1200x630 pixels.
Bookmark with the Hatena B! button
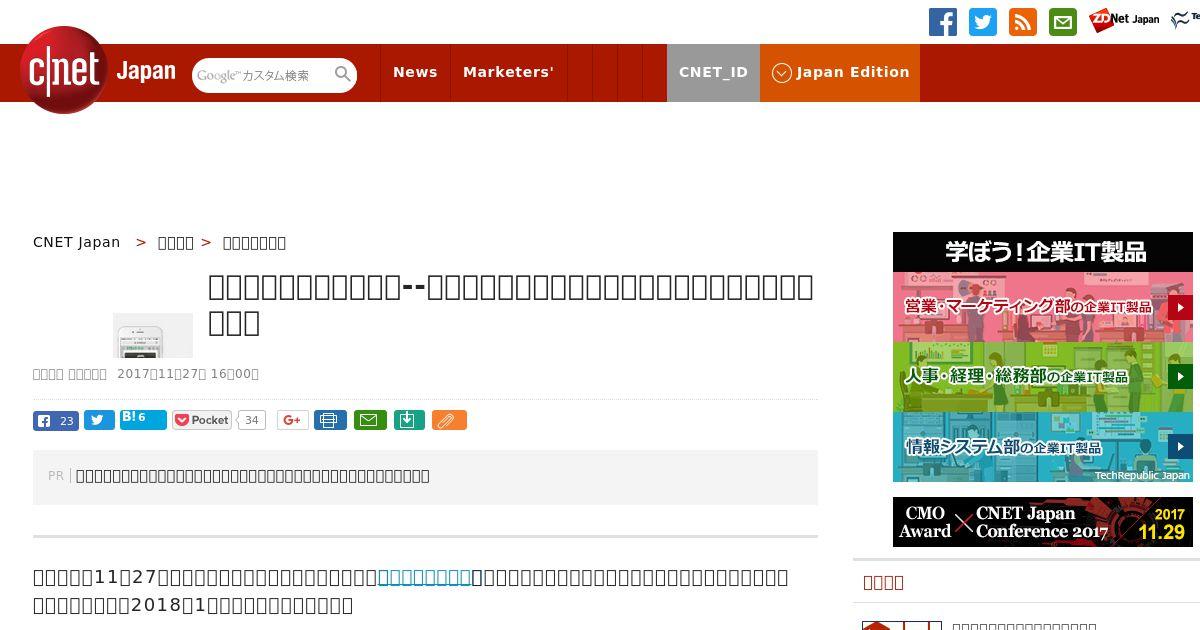[143, 419]
